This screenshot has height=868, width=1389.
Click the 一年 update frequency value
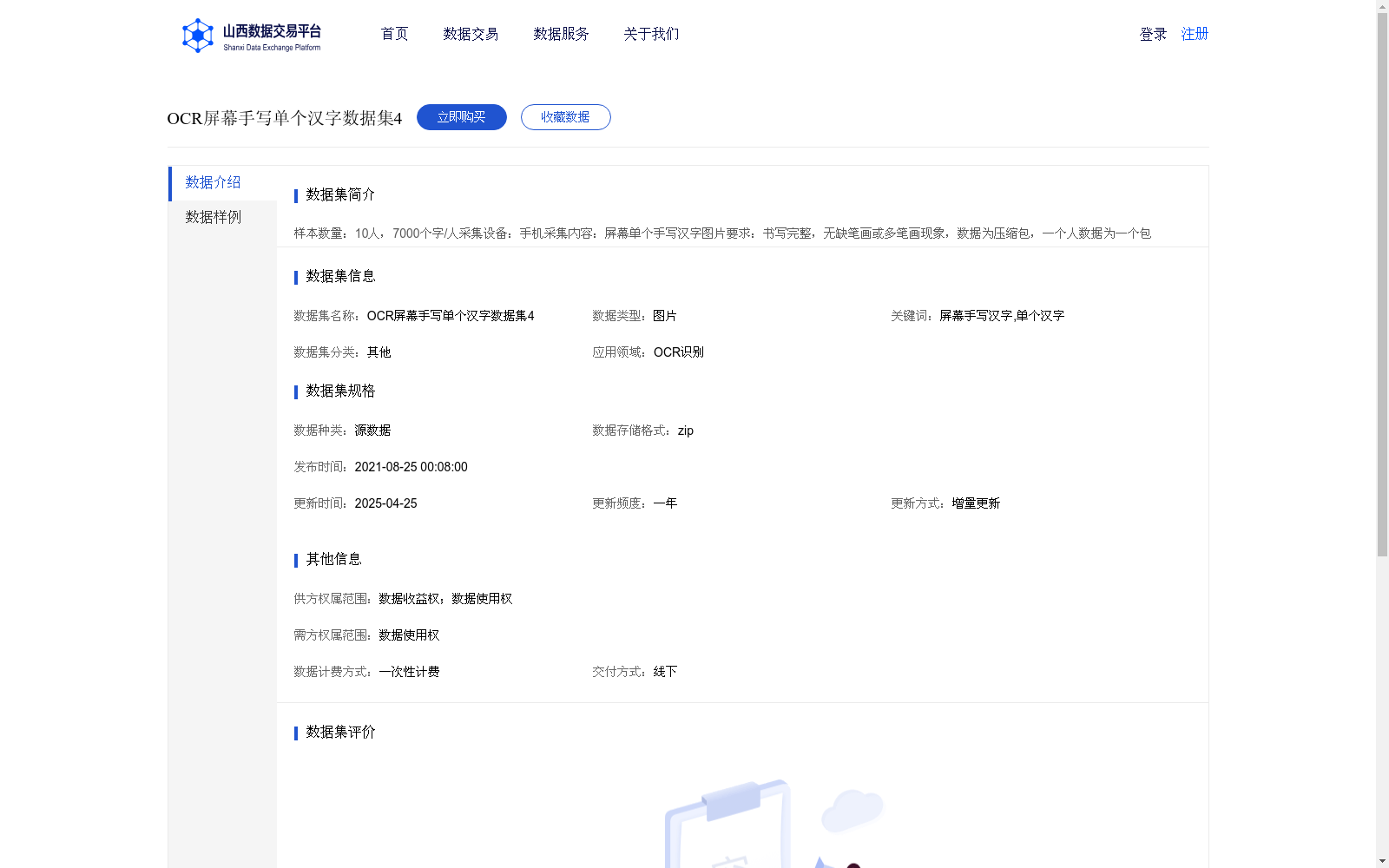[x=665, y=503]
